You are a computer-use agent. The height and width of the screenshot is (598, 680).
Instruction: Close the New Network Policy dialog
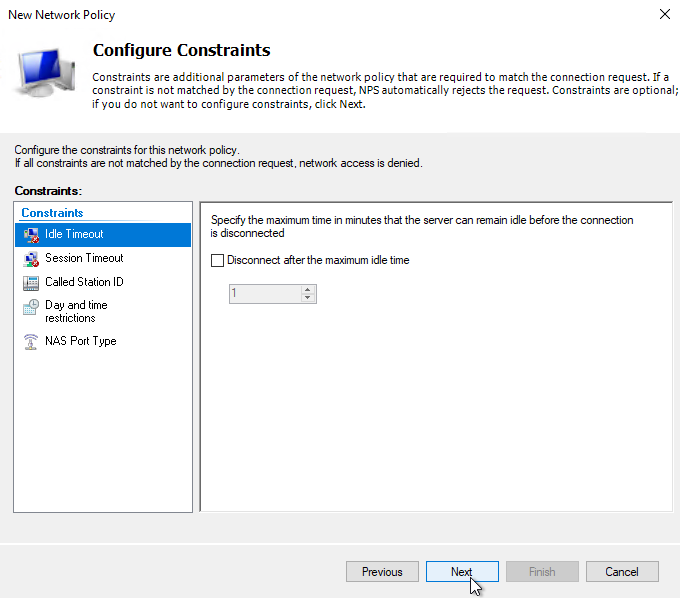pos(664,14)
